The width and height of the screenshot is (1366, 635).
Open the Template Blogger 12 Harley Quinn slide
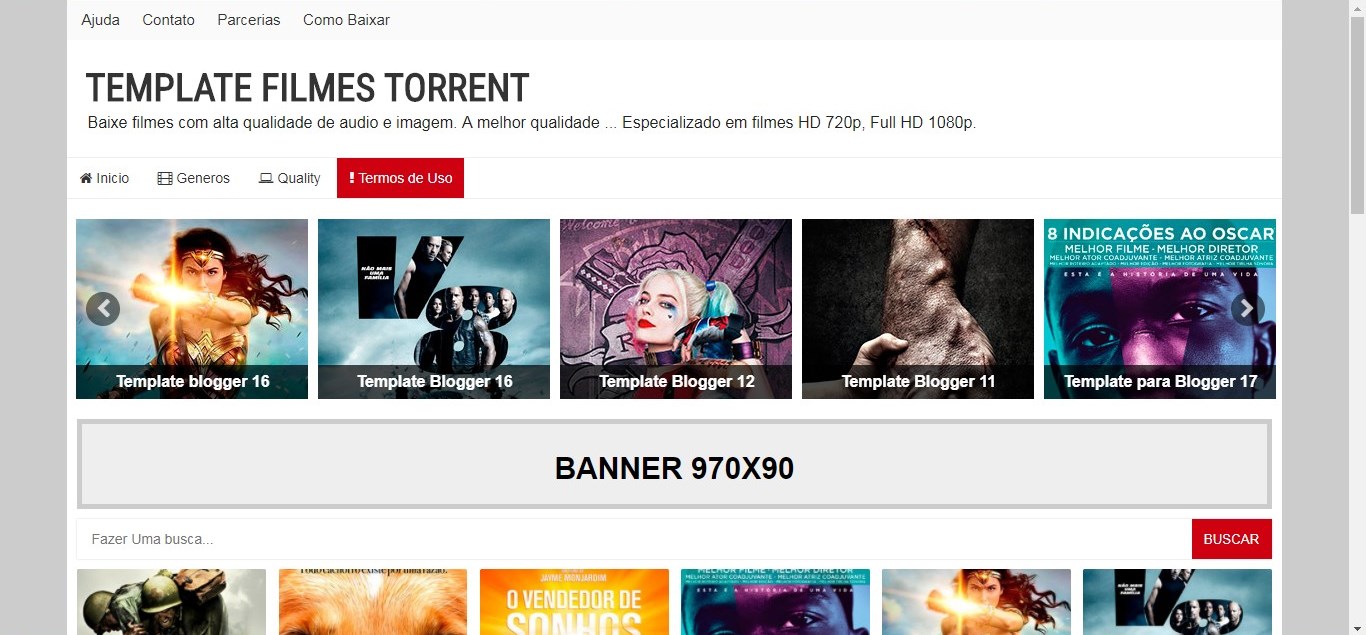[676, 309]
